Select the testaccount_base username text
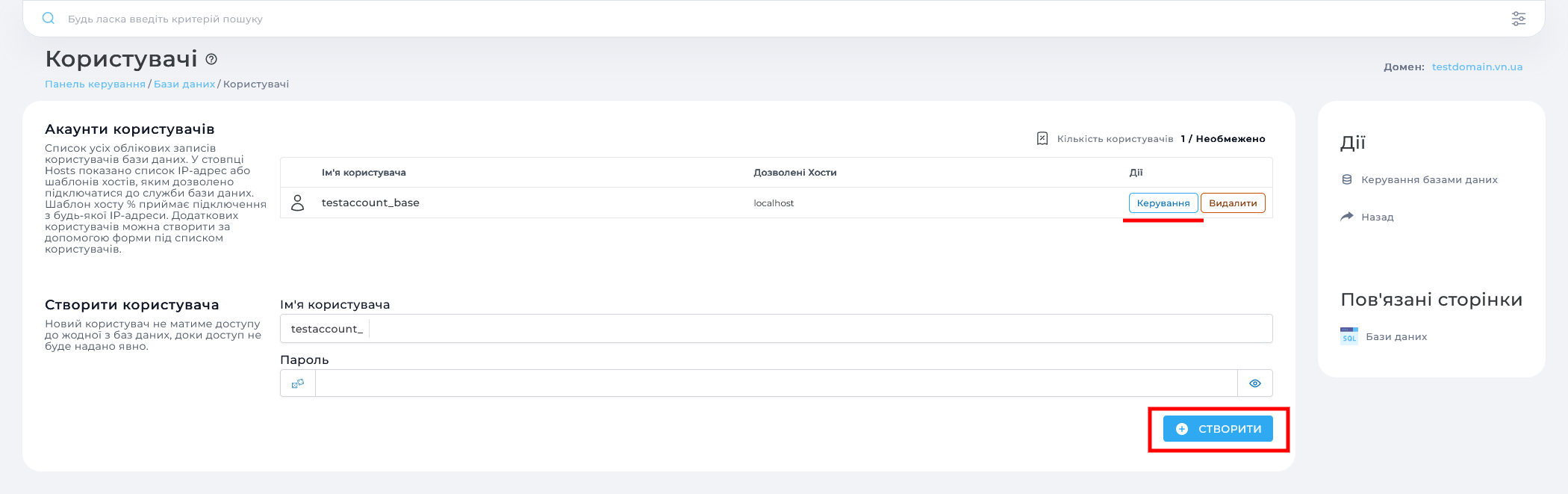 point(370,203)
